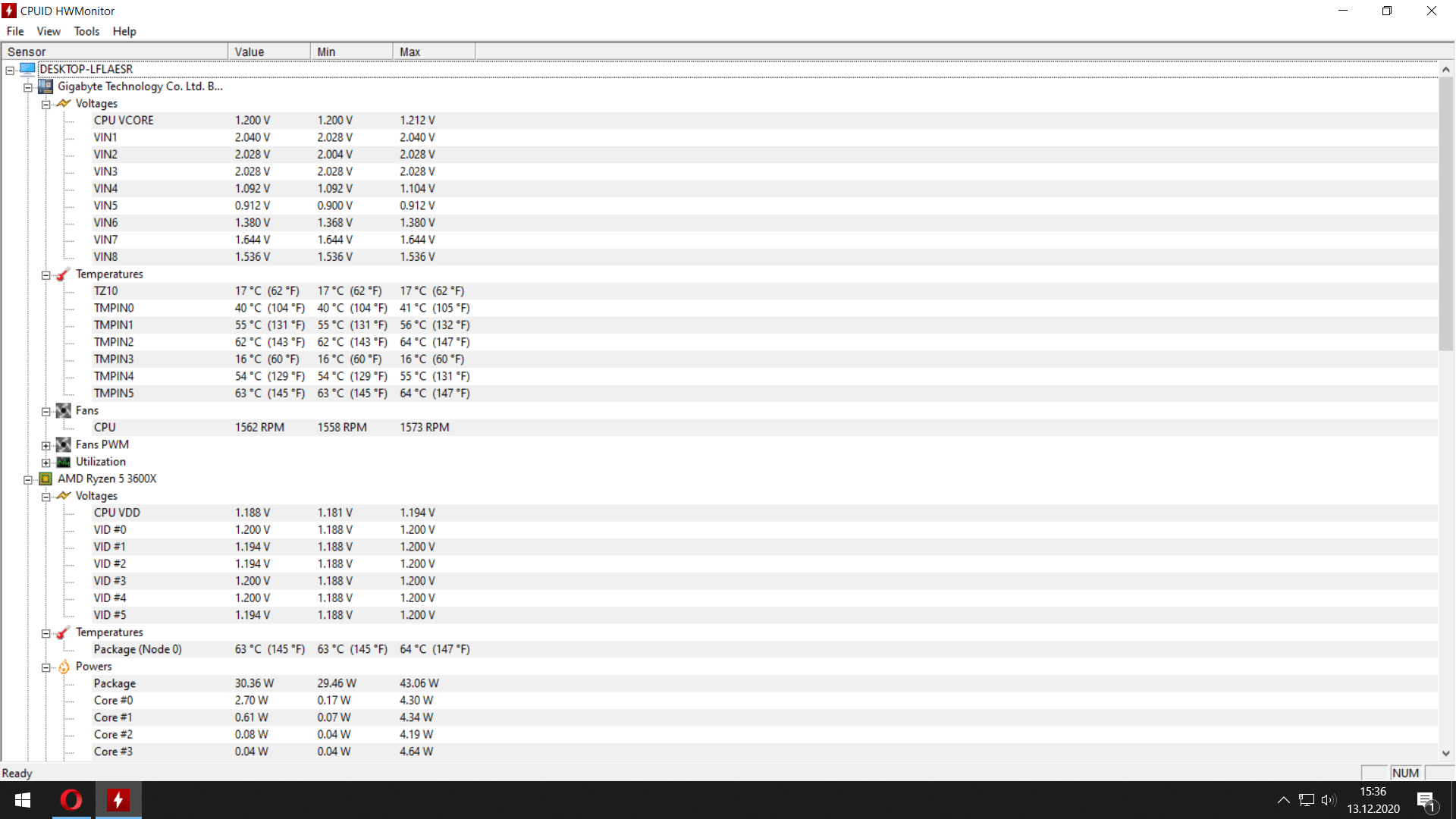The height and width of the screenshot is (819, 1456).
Task: Click the DESKTOP-LFLAESR computer icon
Action: 28,69
